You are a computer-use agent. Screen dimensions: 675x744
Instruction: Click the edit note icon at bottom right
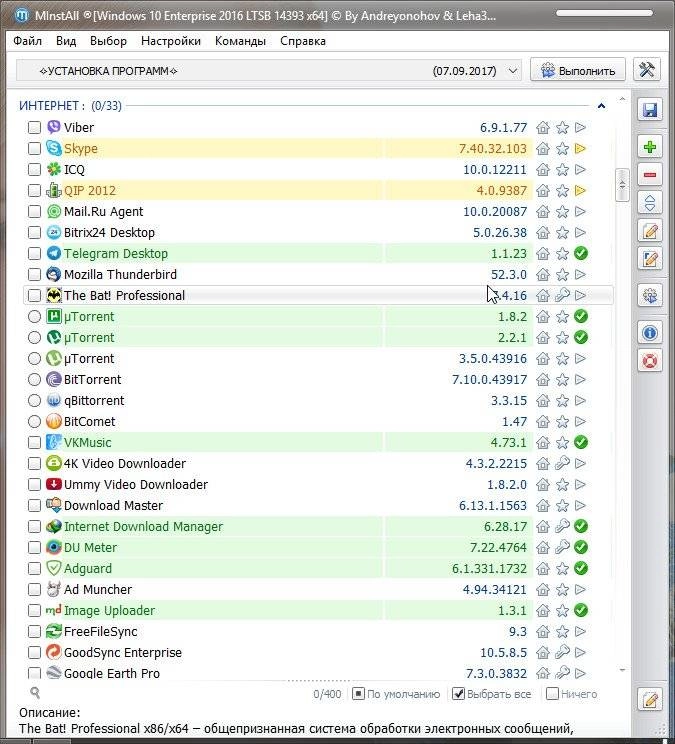point(649,699)
